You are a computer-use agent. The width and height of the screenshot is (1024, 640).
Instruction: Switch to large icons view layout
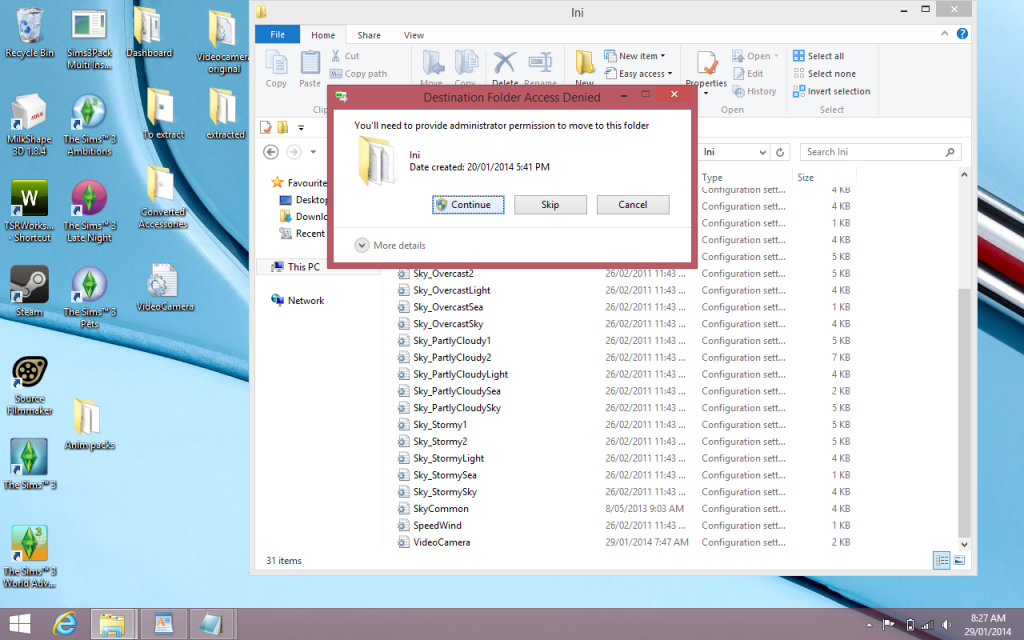(959, 560)
